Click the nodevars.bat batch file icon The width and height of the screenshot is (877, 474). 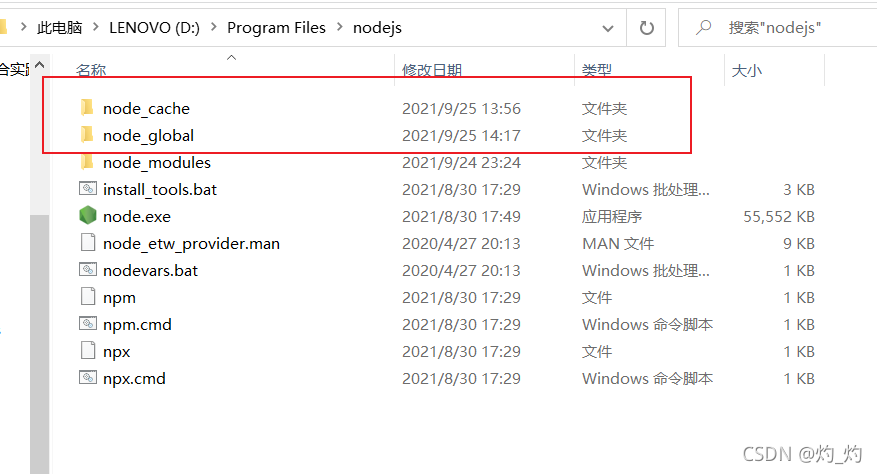88,270
